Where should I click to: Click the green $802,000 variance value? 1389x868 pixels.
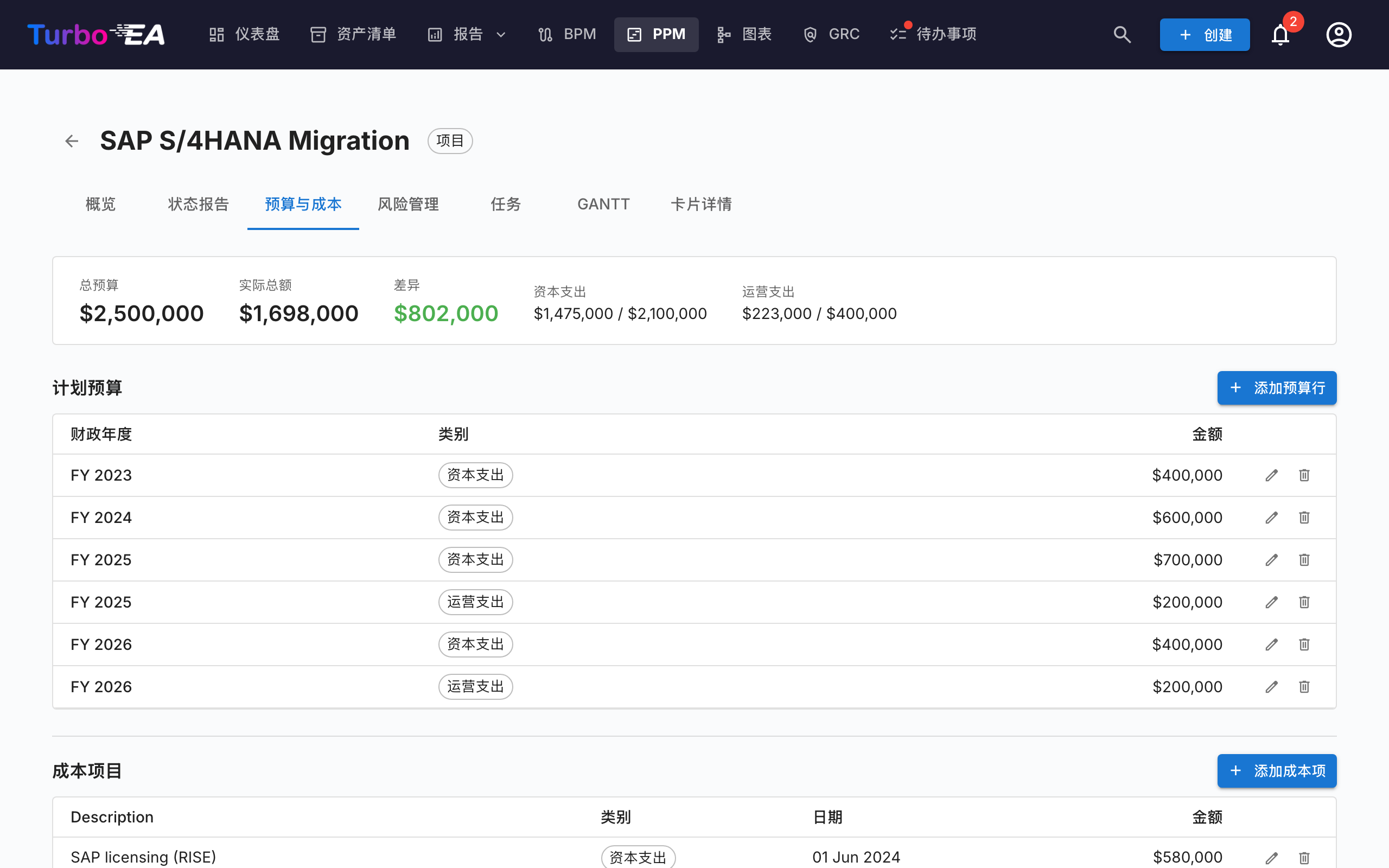(x=446, y=314)
